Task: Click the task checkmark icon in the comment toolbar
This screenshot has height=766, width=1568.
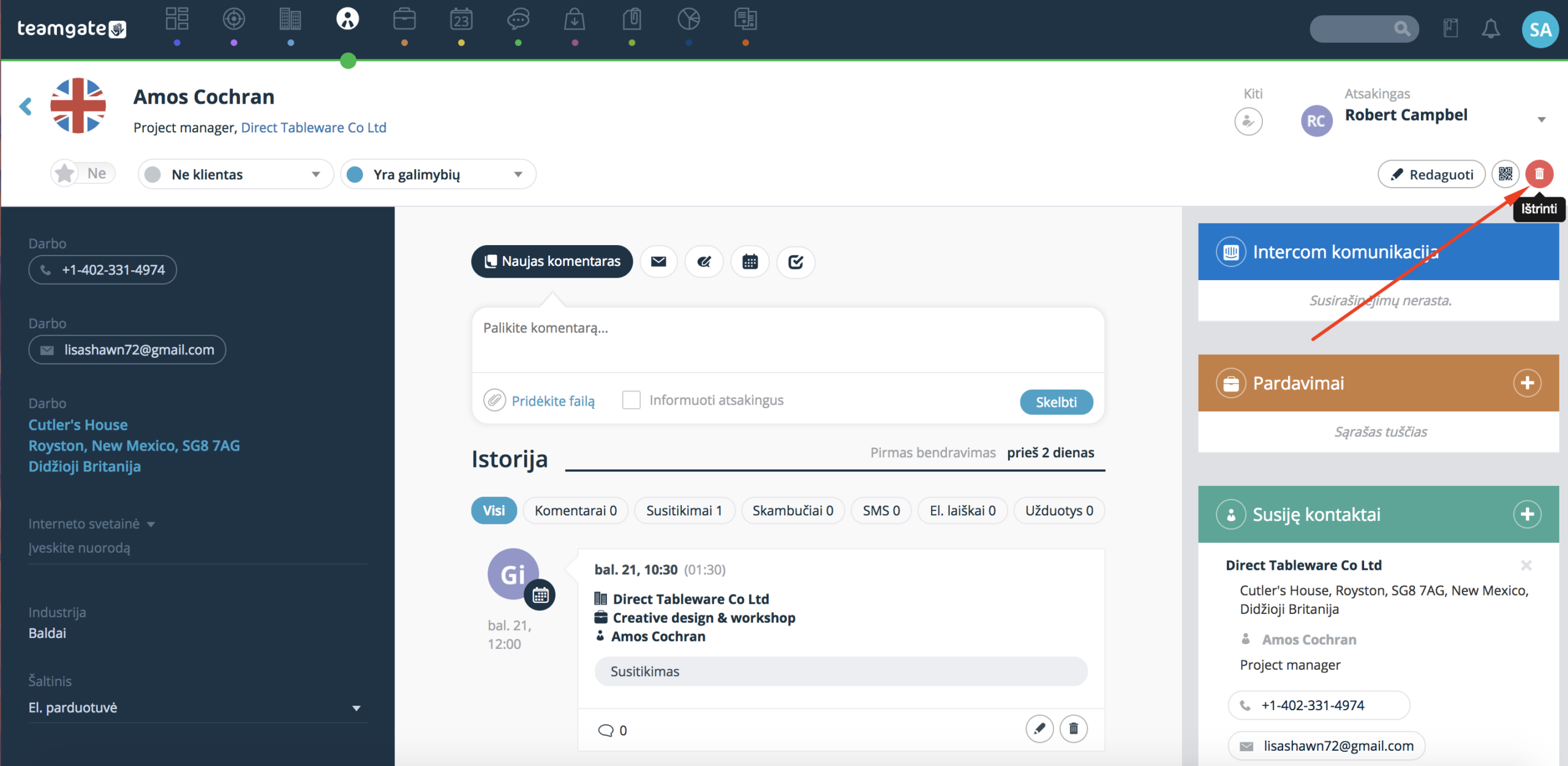Action: click(x=796, y=262)
